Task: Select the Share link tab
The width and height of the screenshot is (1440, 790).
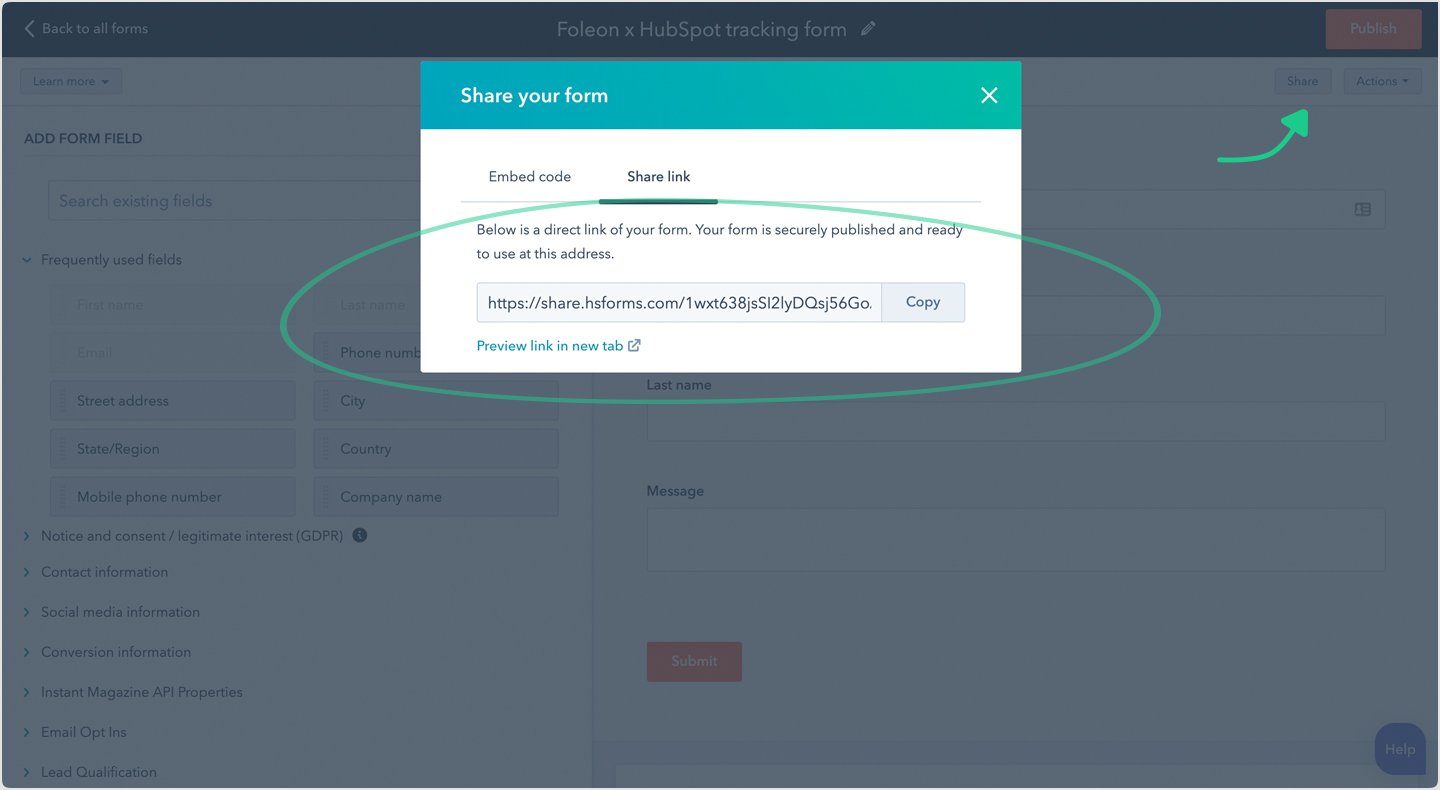Action: tap(658, 176)
